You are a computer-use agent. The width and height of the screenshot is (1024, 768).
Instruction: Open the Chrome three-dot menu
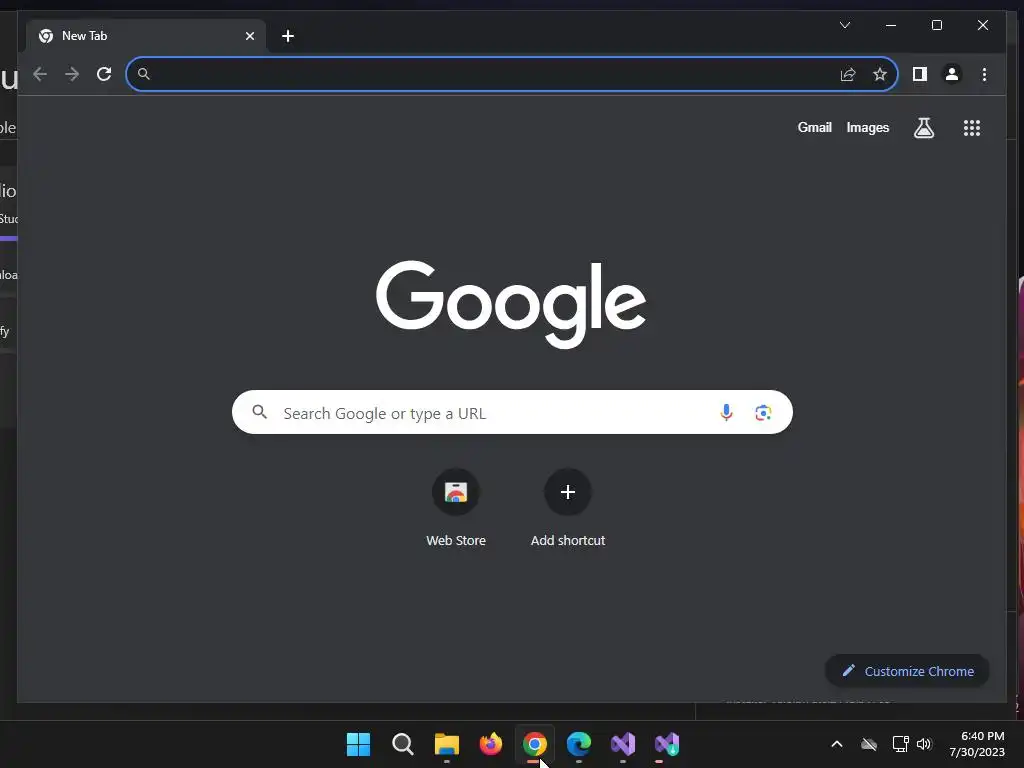(x=984, y=74)
